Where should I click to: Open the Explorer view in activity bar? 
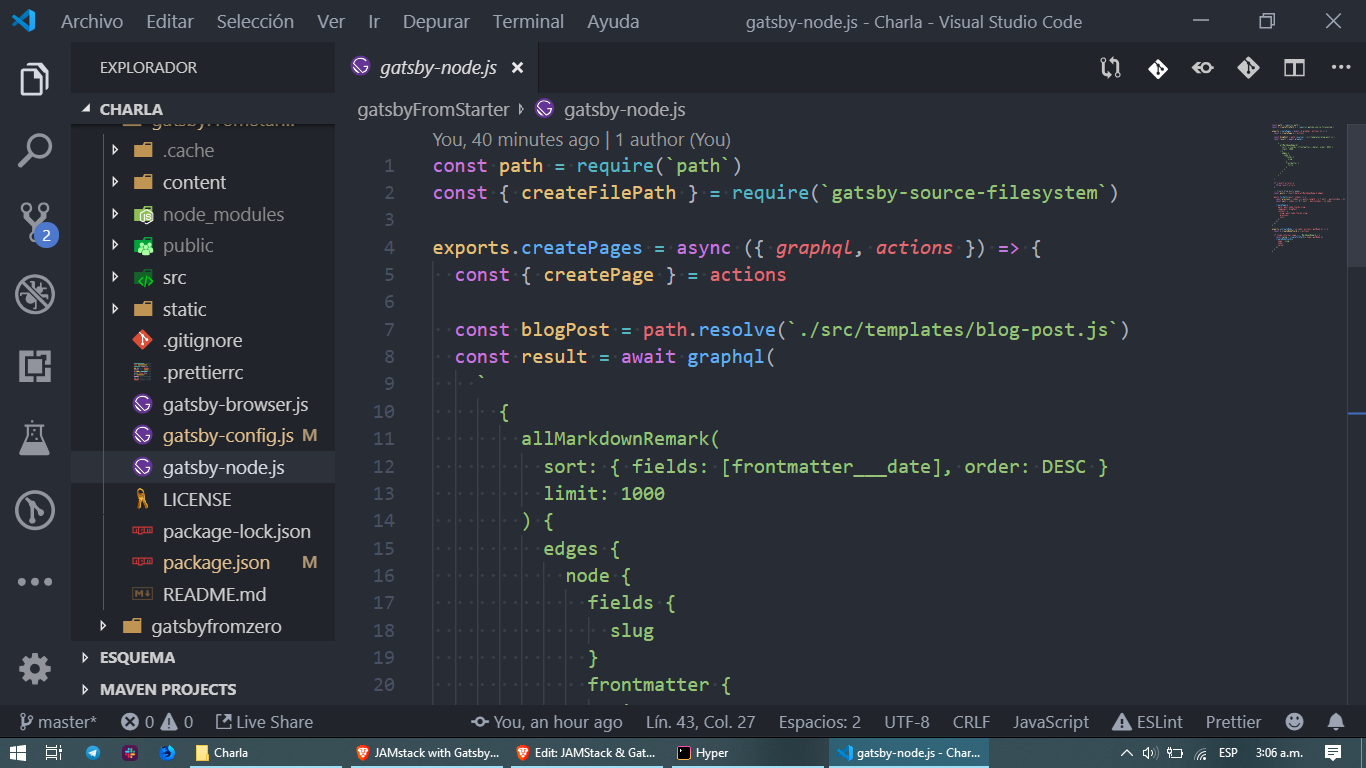click(x=35, y=79)
